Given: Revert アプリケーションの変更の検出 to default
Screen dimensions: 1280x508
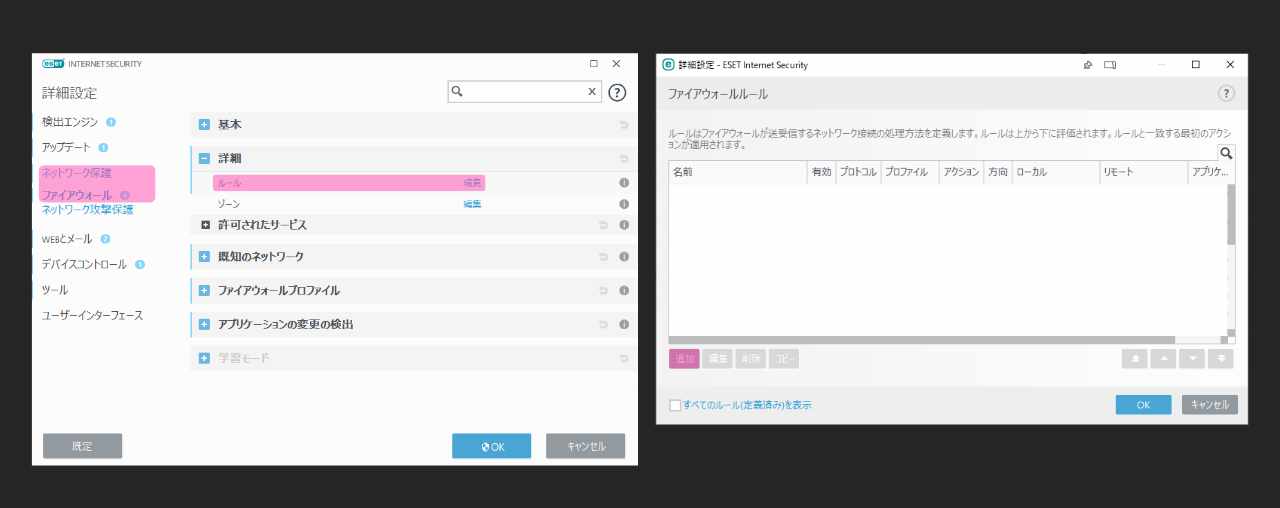Looking at the screenshot, I should (x=603, y=325).
